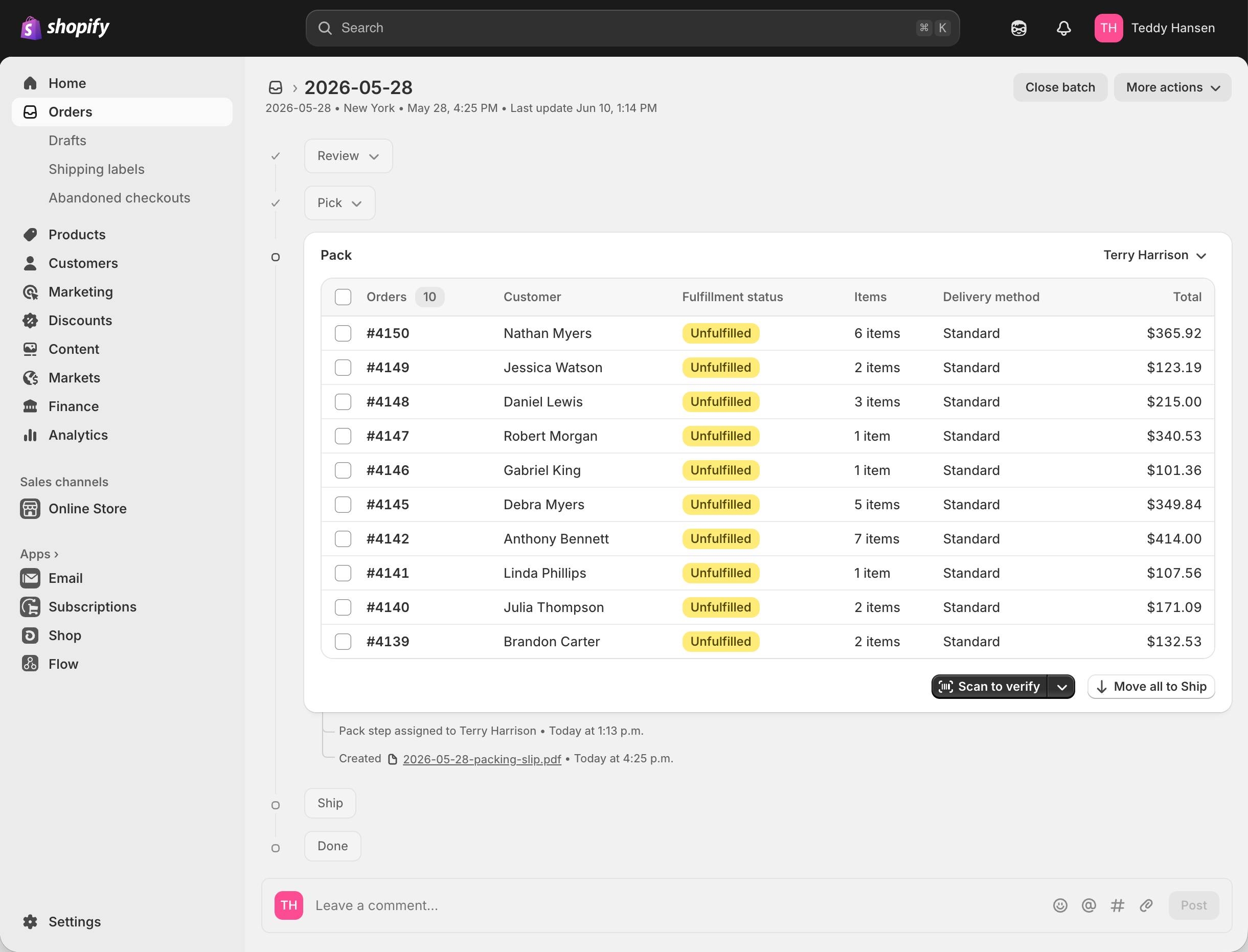Open the Scan to verify arrow dropdown
The image size is (1248, 952).
(x=1061, y=687)
